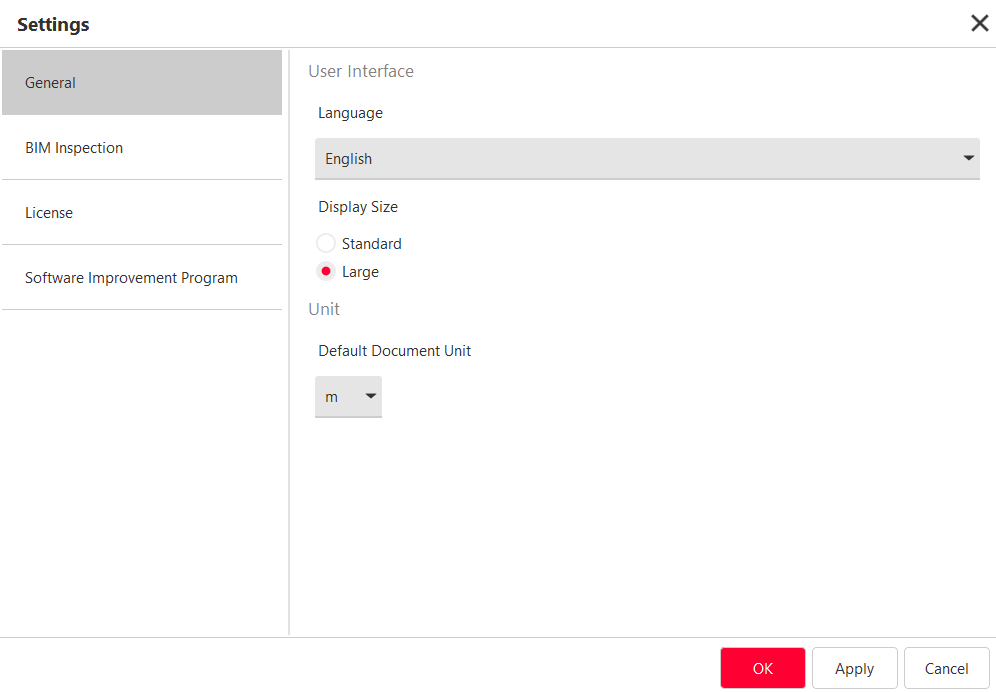
Task: Close the Settings dialog with the X
Action: (979, 24)
